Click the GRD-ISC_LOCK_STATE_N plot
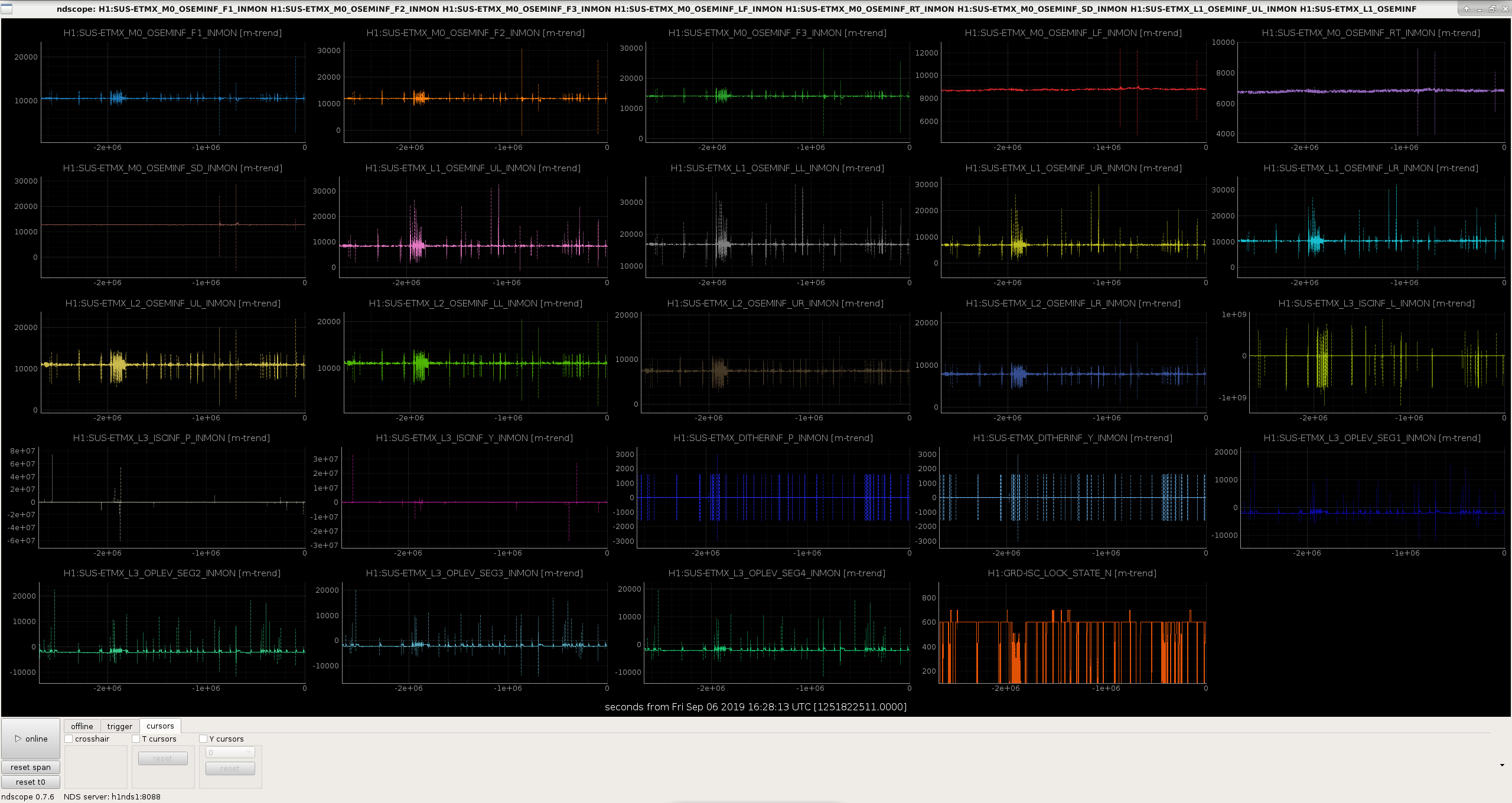Image resolution: width=1512 pixels, height=803 pixels. pos(1072,633)
